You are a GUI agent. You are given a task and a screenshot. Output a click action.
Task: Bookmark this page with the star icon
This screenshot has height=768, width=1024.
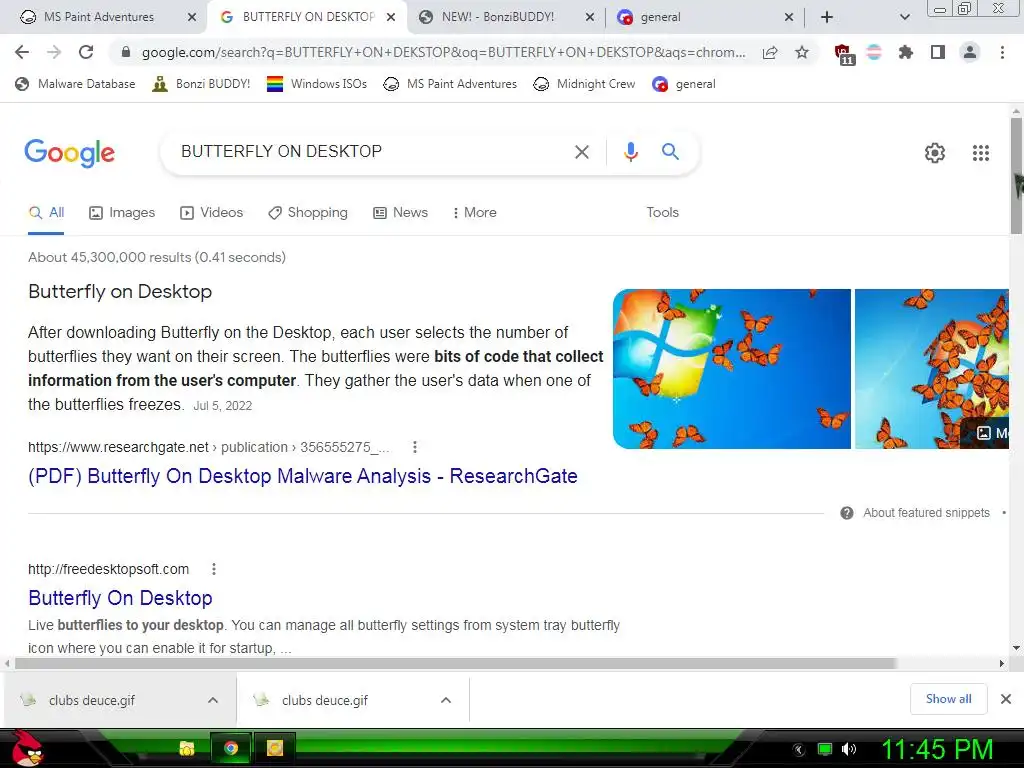(x=802, y=52)
